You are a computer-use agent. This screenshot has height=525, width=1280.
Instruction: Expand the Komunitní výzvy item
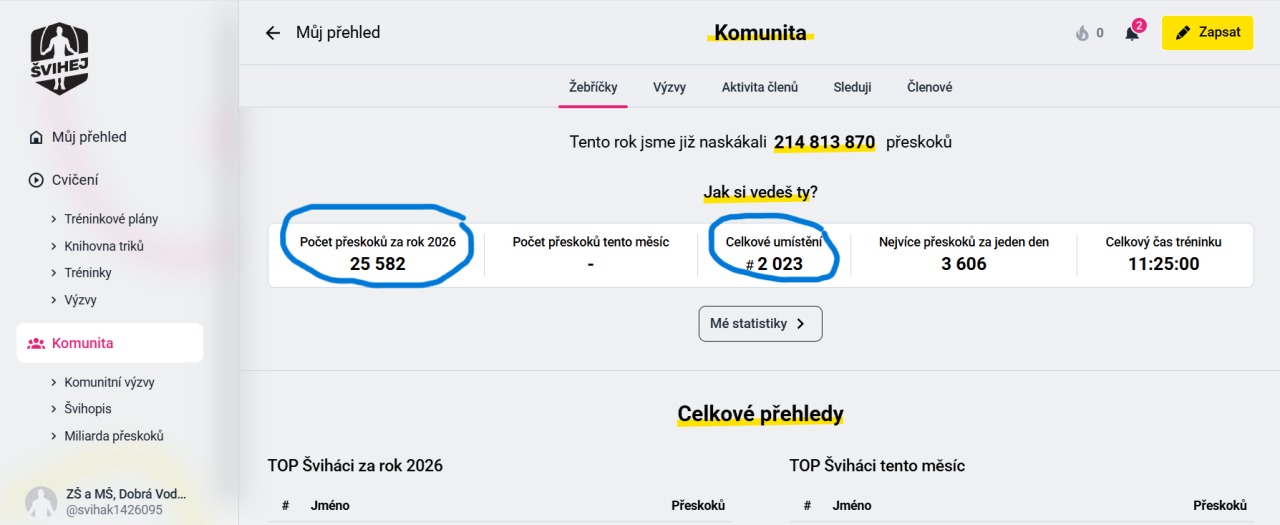pos(109,382)
